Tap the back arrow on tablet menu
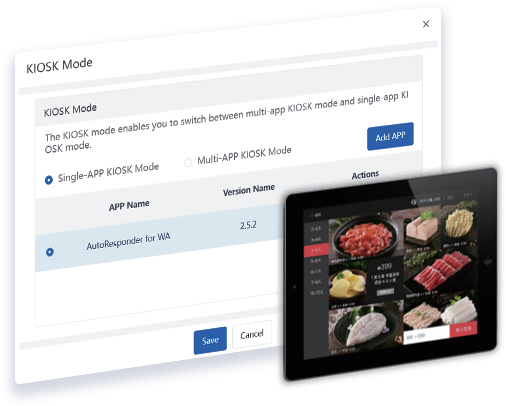The image size is (506, 406). click(x=312, y=215)
